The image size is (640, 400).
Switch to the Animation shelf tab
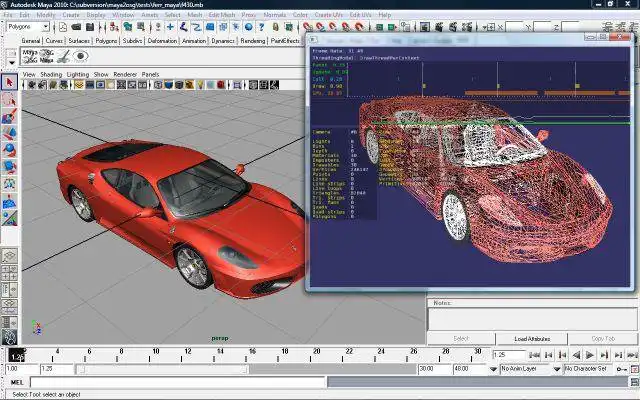point(193,41)
